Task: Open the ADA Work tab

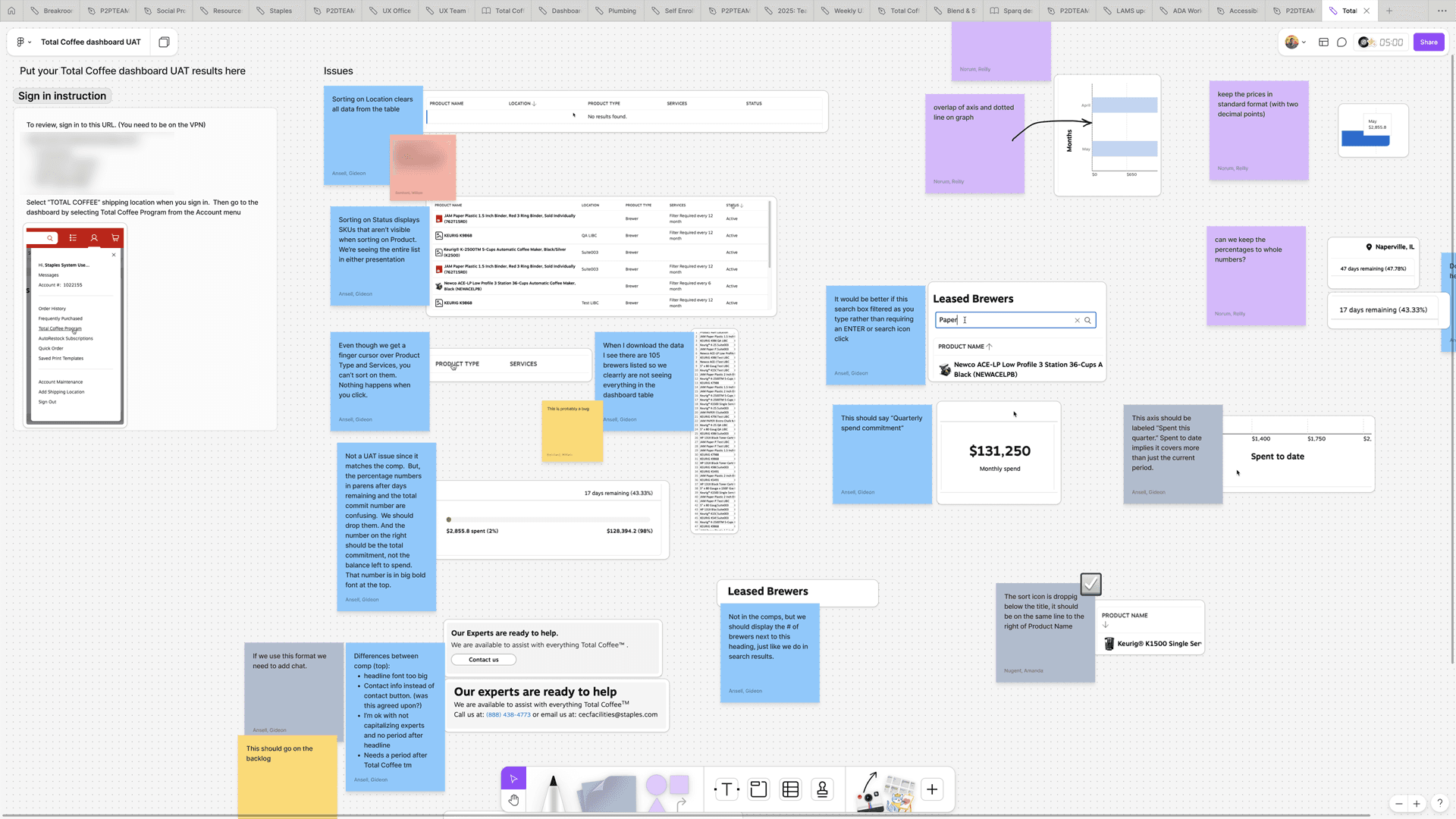Action: (1181, 11)
